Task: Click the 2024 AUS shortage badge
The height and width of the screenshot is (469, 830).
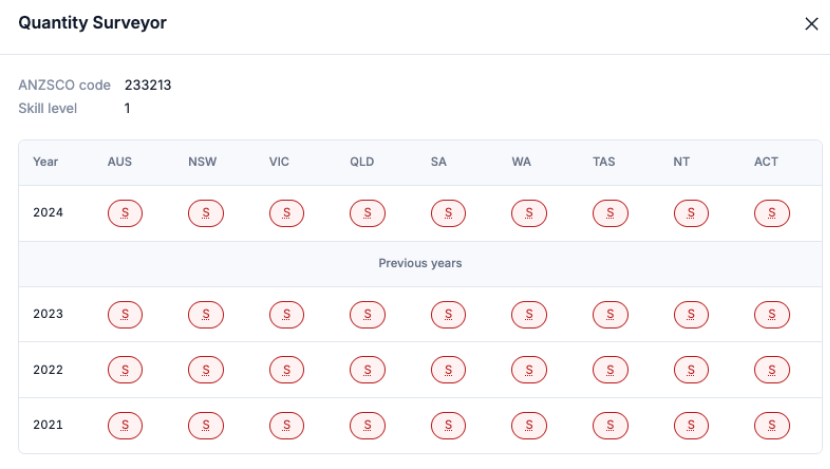Action: 125,213
